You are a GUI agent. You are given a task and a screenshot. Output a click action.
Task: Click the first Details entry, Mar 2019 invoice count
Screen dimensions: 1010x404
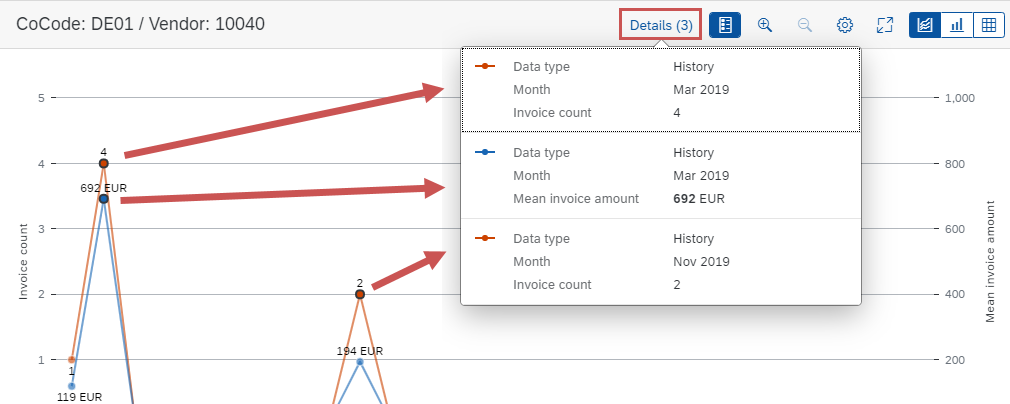tap(661, 90)
